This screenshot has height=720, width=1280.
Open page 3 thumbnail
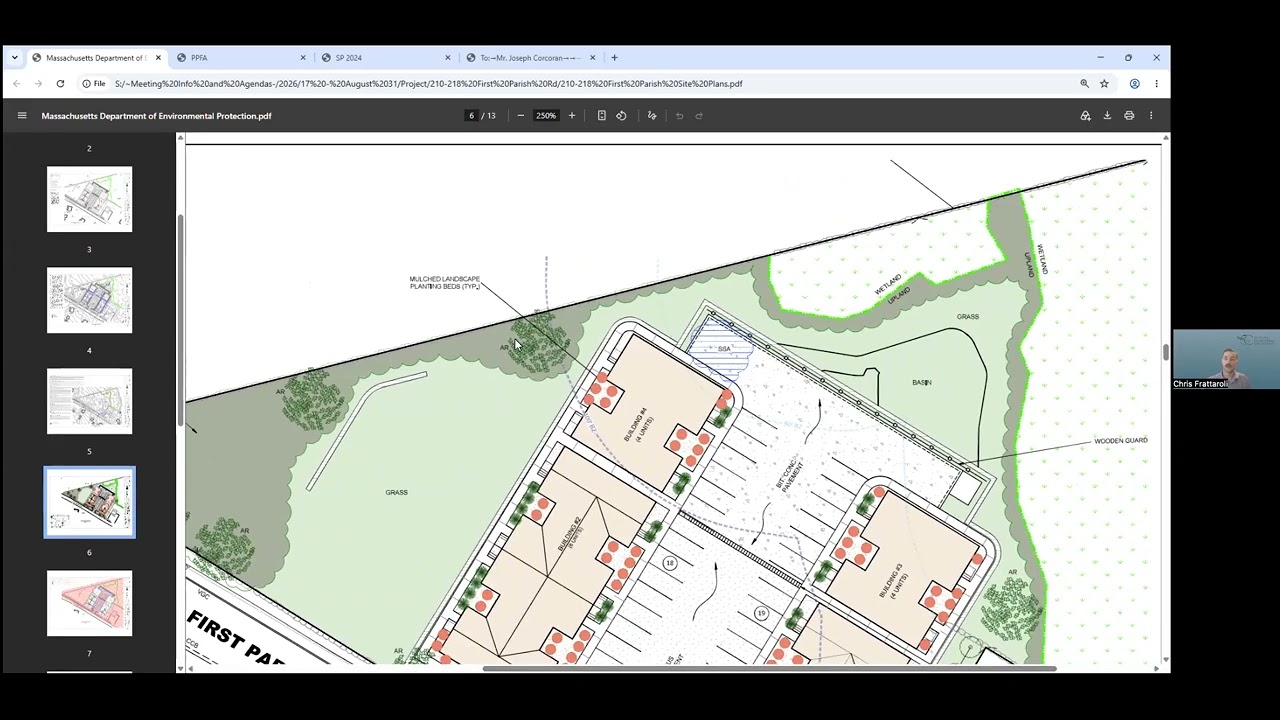pos(89,199)
